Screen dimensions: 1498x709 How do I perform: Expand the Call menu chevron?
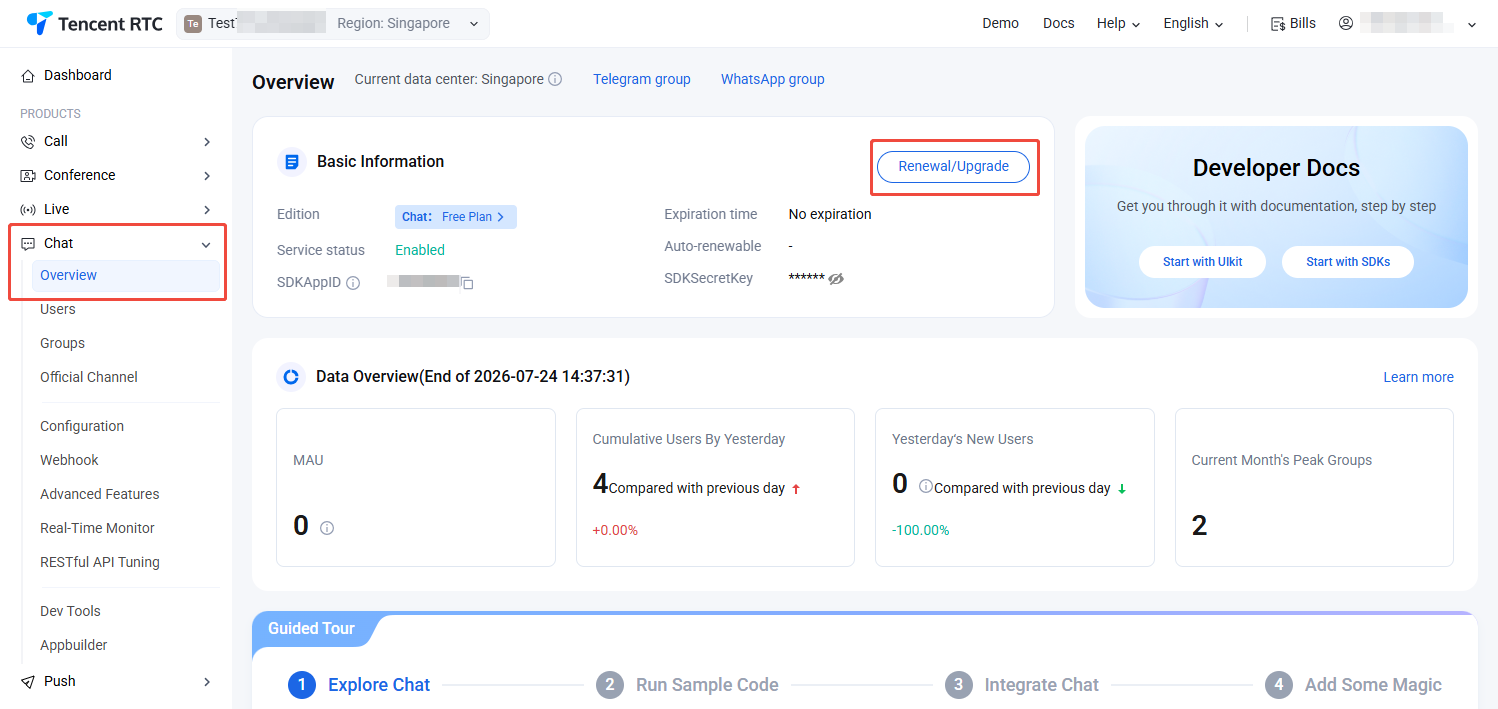[207, 142]
